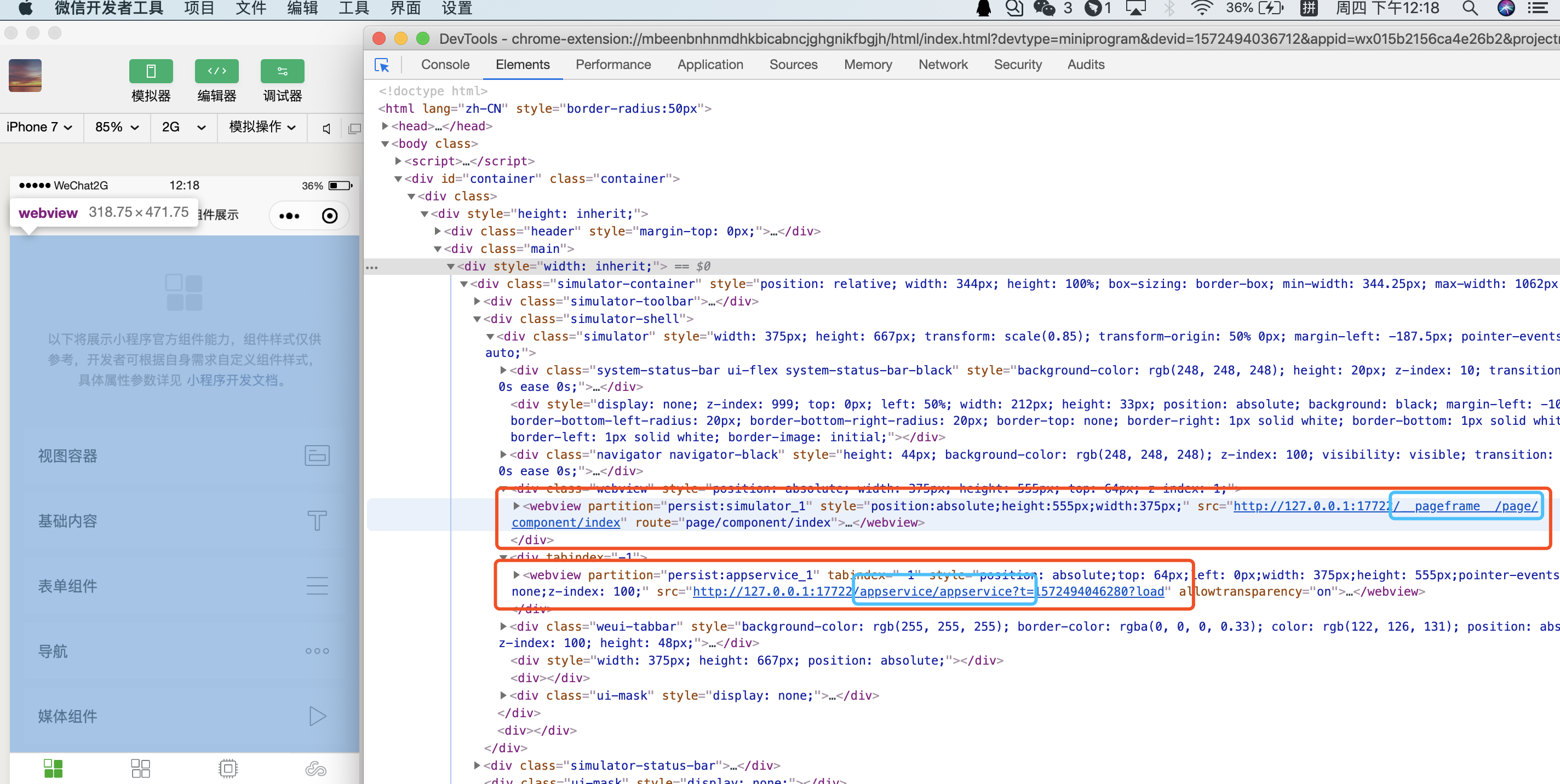Open the 模拟操作 simulate actions menu
1560x784 pixels.
(x=262, y=127)
